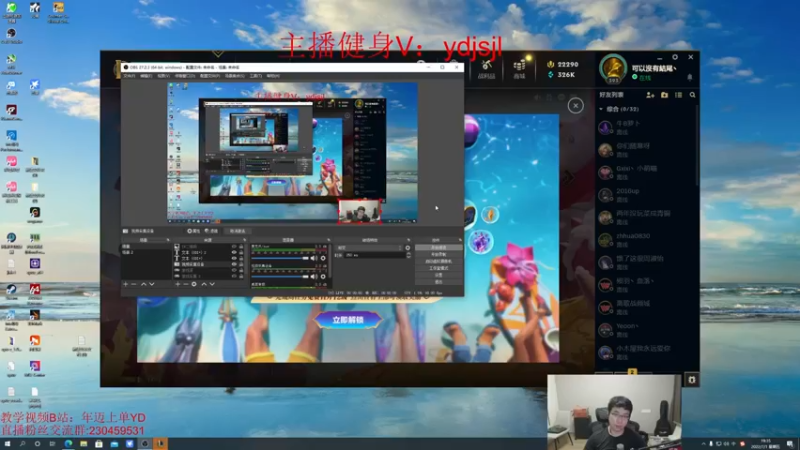Click the friends list vertical scrollbar
800x450 pixels.
697,145
